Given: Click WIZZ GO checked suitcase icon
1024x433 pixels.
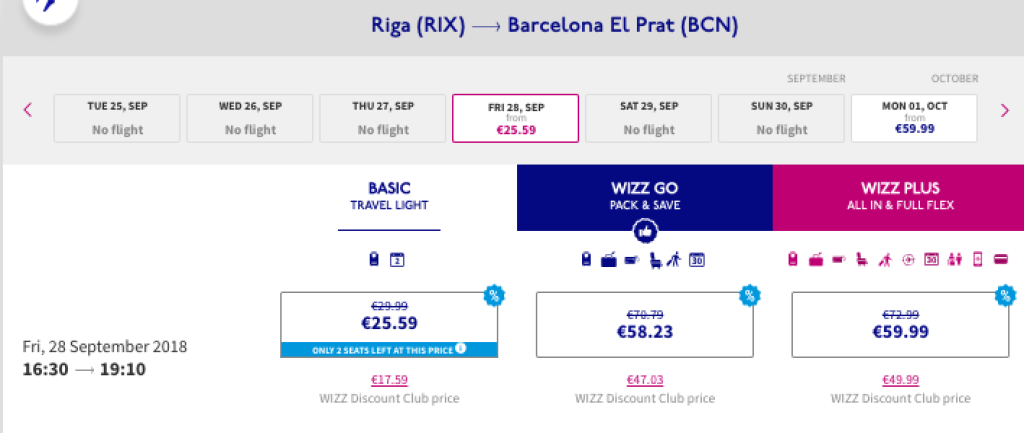Looking at the screenshot, I should point(608,261).
